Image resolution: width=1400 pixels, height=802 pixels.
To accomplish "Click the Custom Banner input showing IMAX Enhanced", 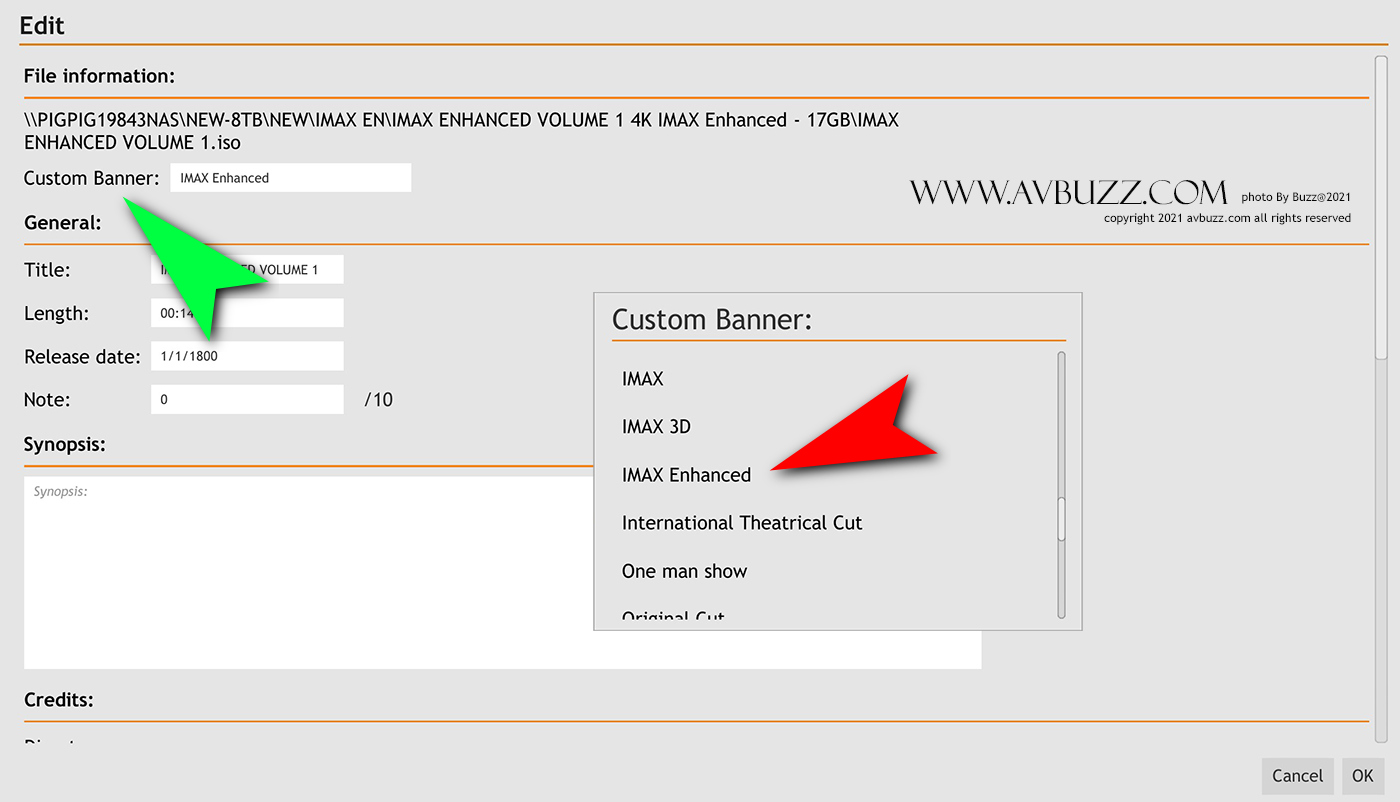I will [291, 178].
